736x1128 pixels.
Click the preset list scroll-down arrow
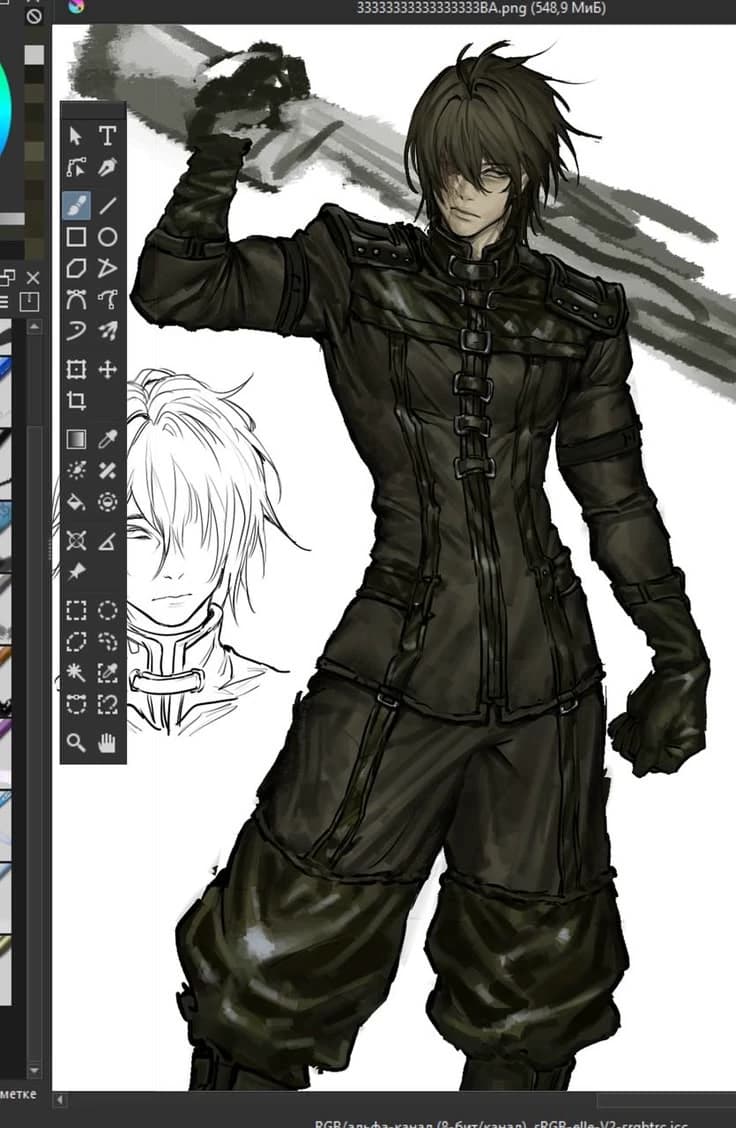(x=34, y=1071)
